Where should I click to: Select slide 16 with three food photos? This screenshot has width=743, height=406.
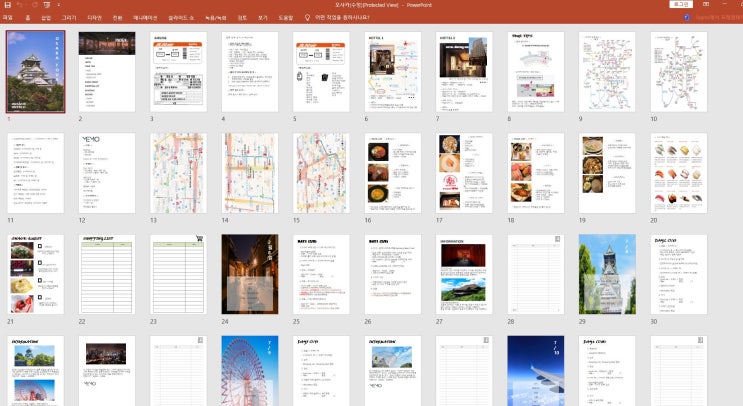[393, 173]
